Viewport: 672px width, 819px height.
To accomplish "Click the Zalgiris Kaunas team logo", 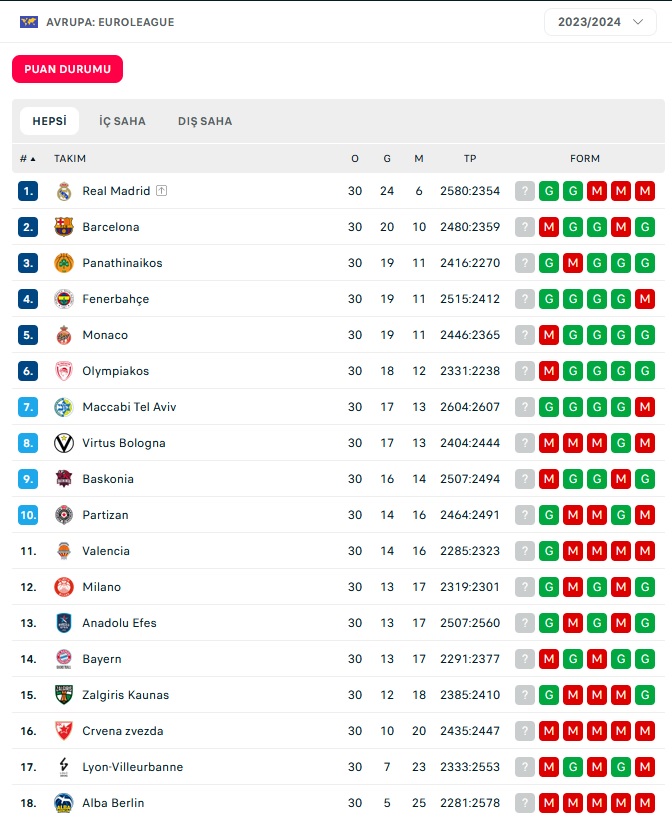I will [64, 695].
